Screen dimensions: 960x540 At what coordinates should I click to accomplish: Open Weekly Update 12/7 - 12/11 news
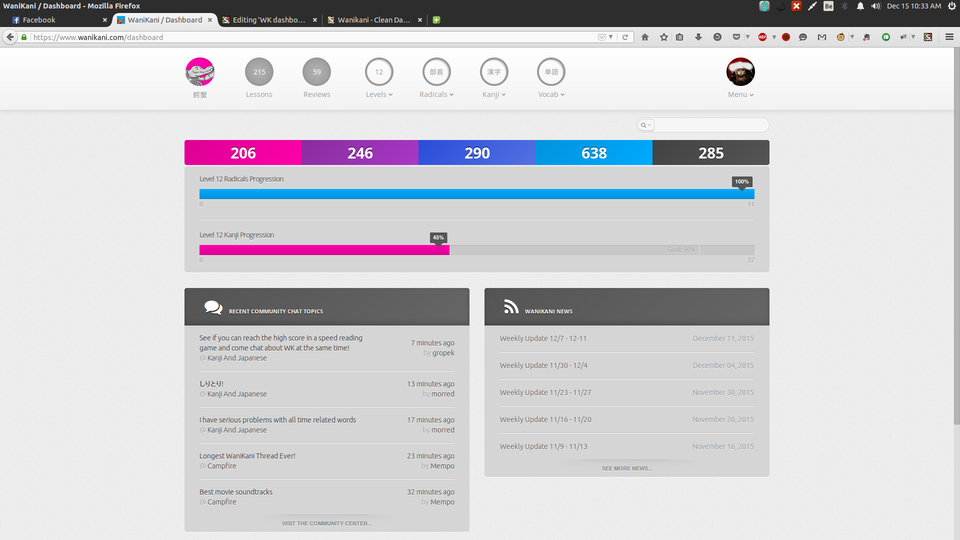tap(543, 339)
